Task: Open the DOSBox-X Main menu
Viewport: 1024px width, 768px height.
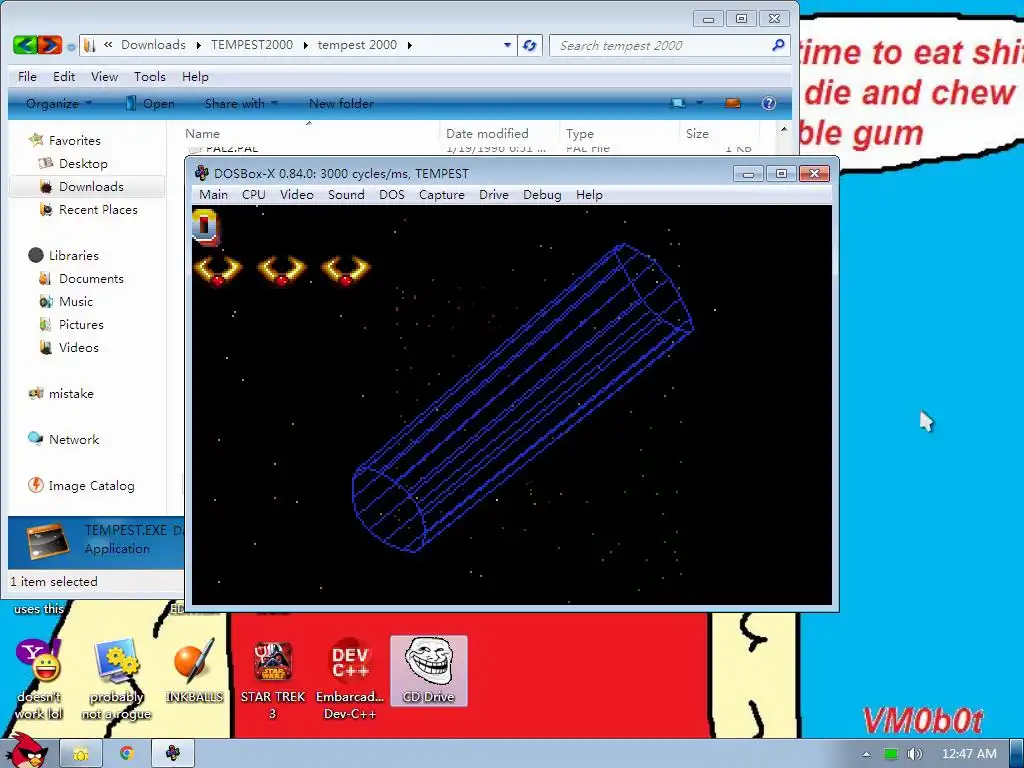Action: (x=213, y=195)
